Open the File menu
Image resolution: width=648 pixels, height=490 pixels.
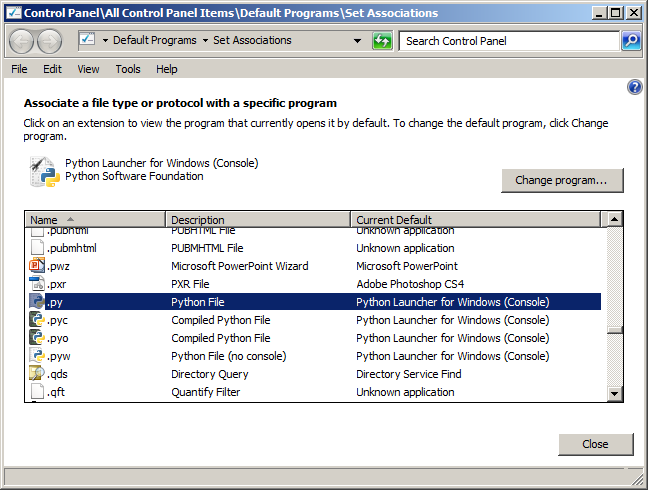click(19, 69)
